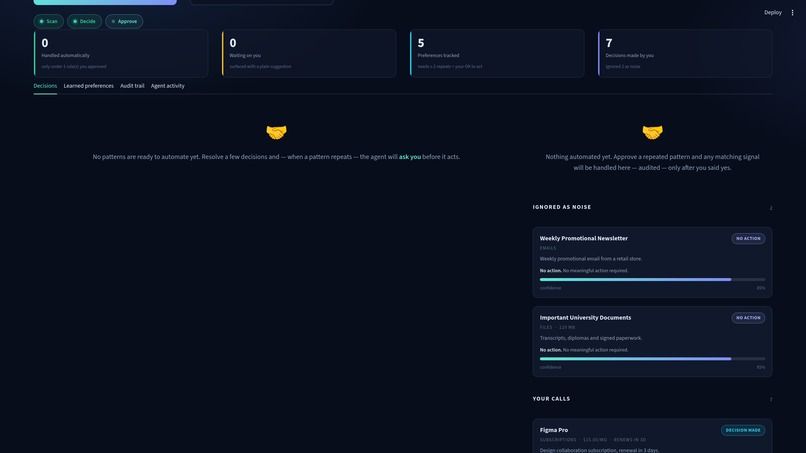Select the Handled automatically stat card

[121, 53]
